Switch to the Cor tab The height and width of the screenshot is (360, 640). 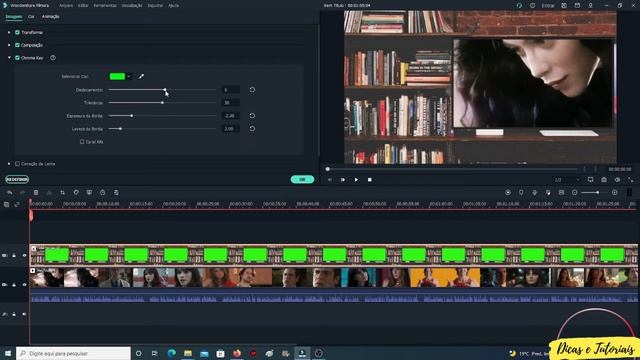point(31,17)
